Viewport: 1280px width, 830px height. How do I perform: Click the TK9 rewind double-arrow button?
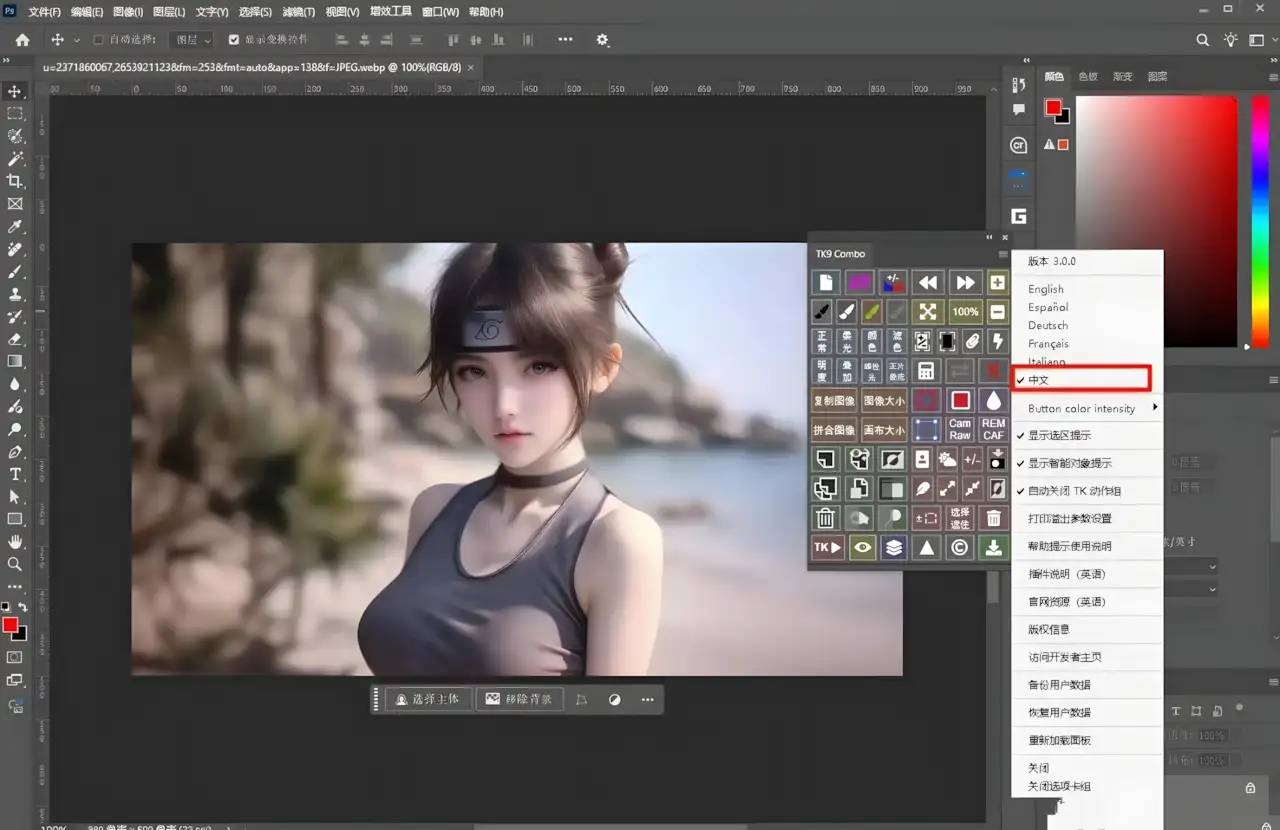(x=928, y=282)
